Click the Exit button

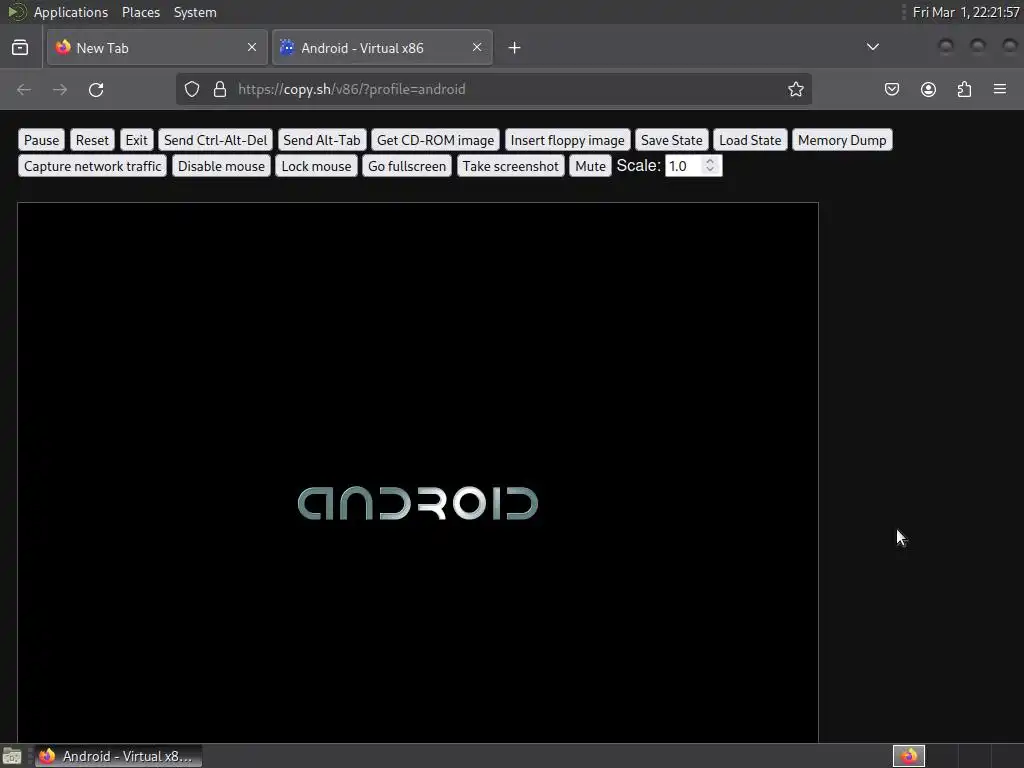136,140
